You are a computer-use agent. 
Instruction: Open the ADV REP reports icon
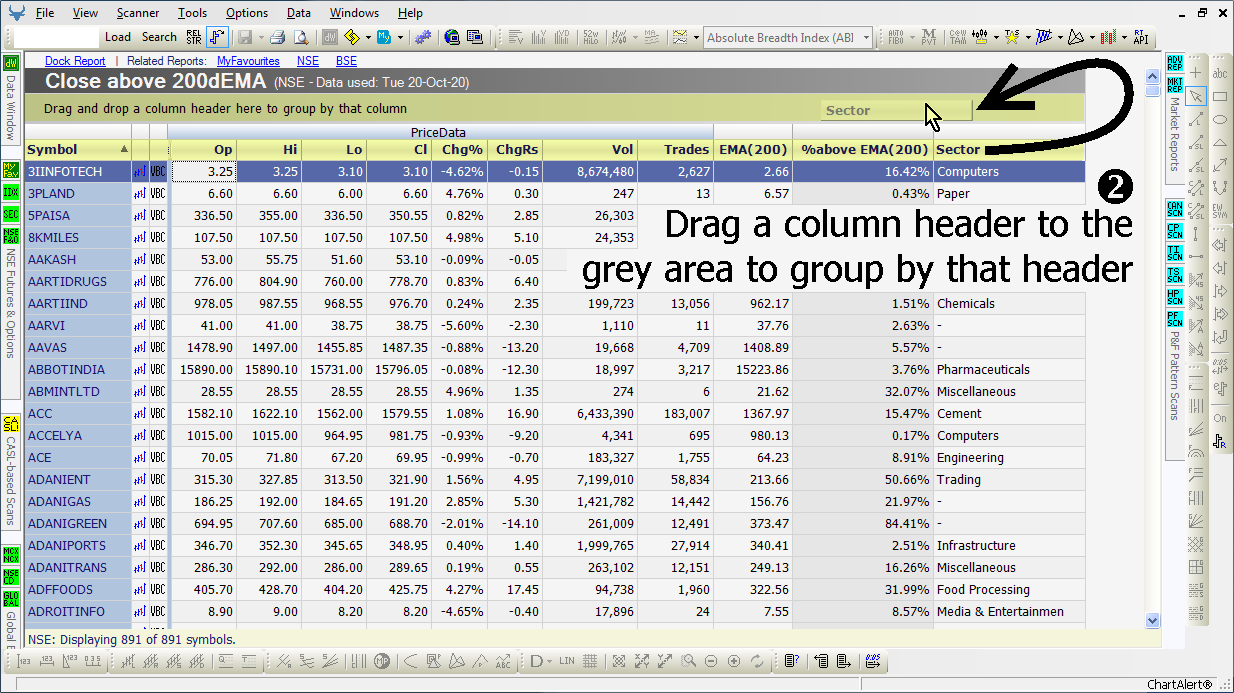point(1175,63)
